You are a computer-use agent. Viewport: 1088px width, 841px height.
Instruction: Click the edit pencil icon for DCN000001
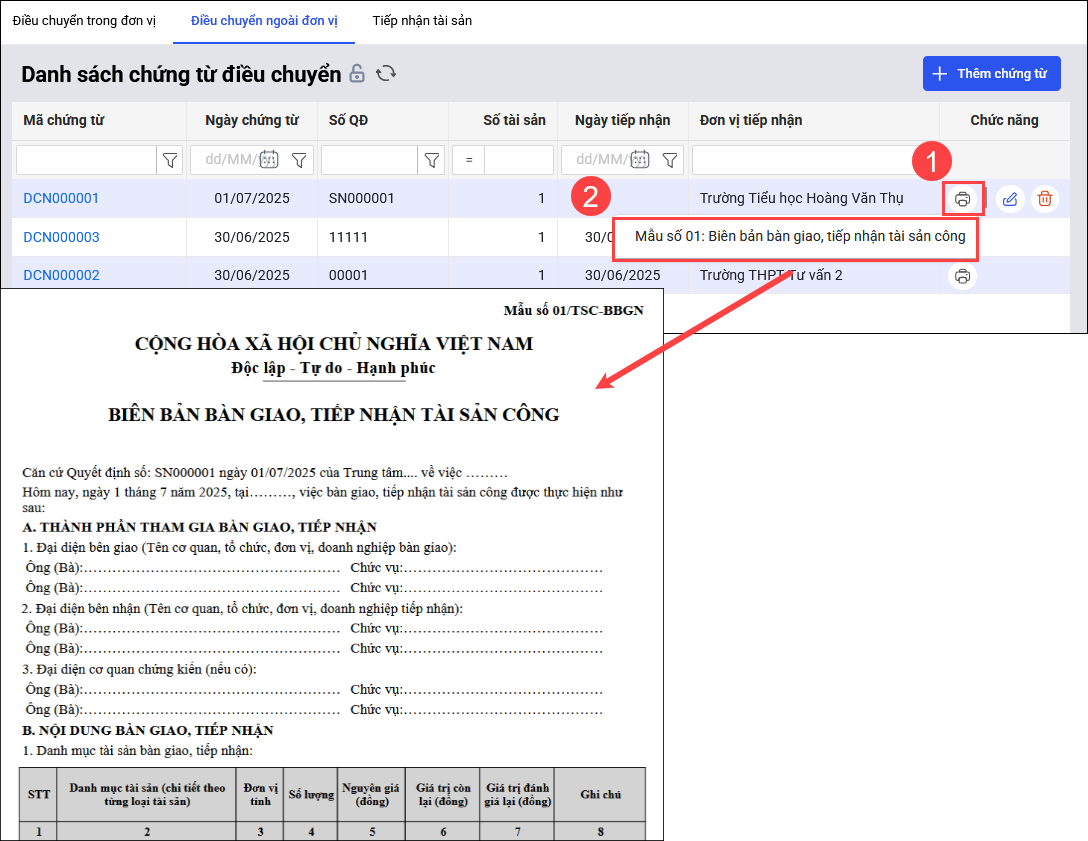(x=1010, y=199)
